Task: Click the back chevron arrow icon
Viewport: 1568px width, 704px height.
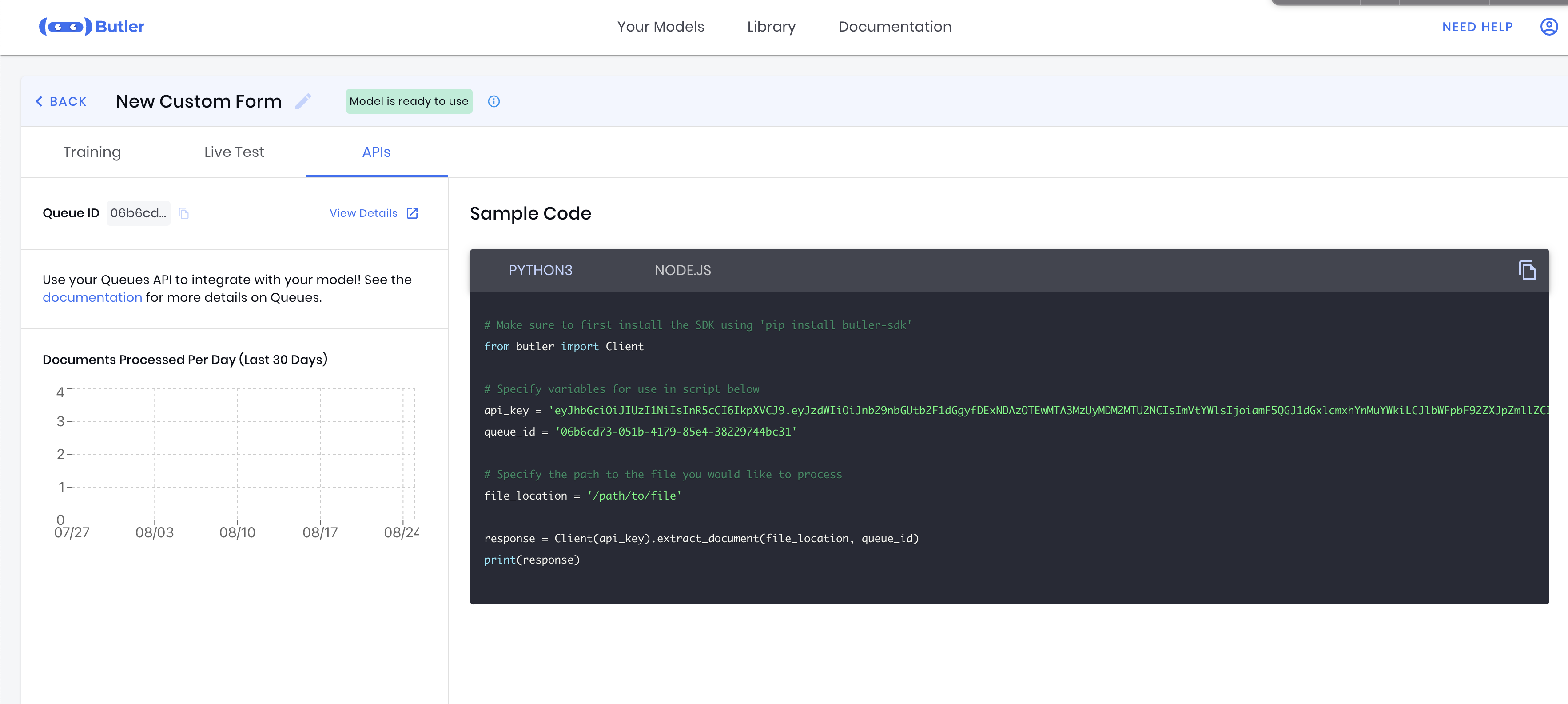Action: [39, 102]
